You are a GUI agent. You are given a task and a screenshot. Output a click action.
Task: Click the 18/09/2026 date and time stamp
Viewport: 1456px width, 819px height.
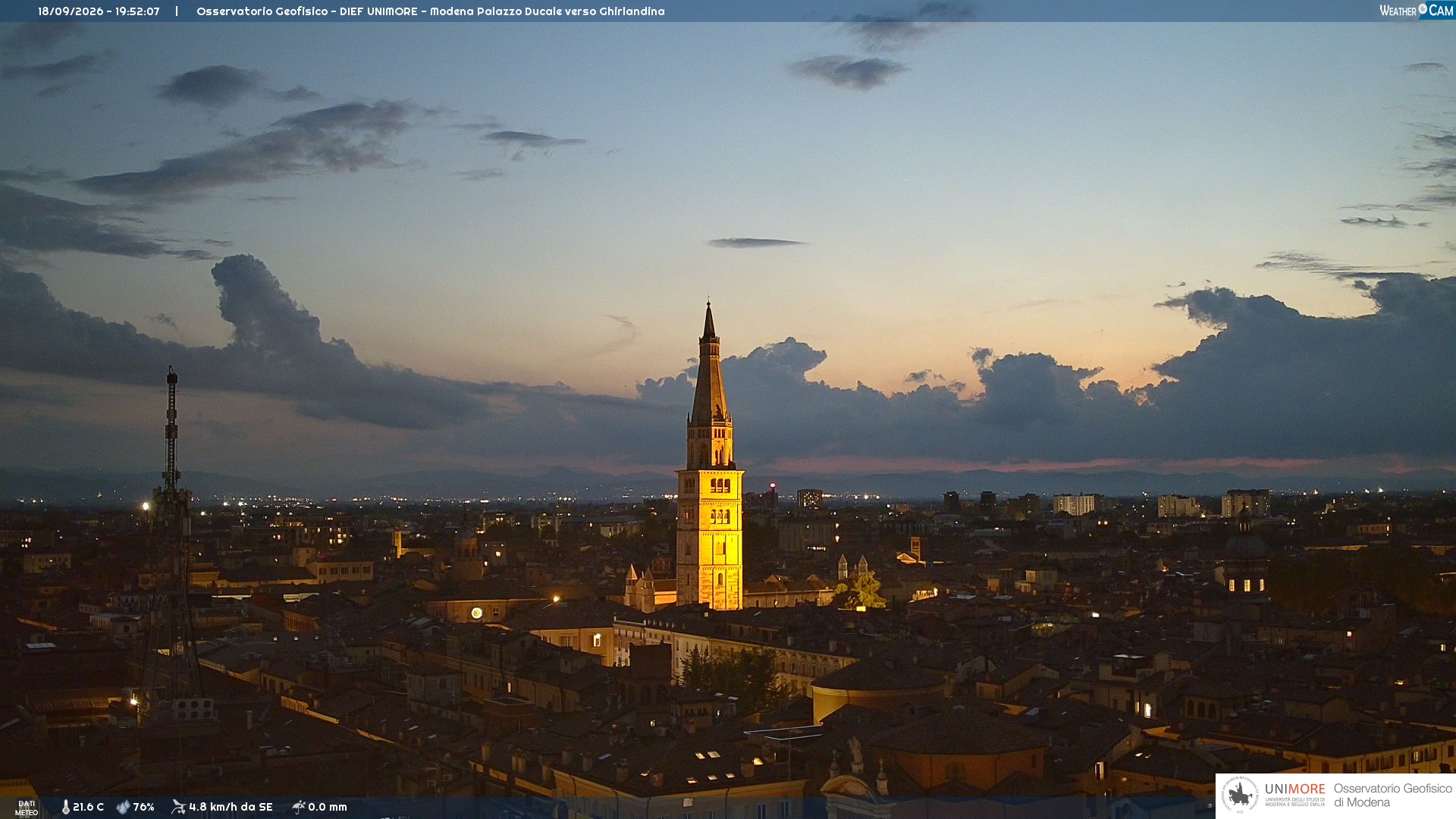[99, 11]
